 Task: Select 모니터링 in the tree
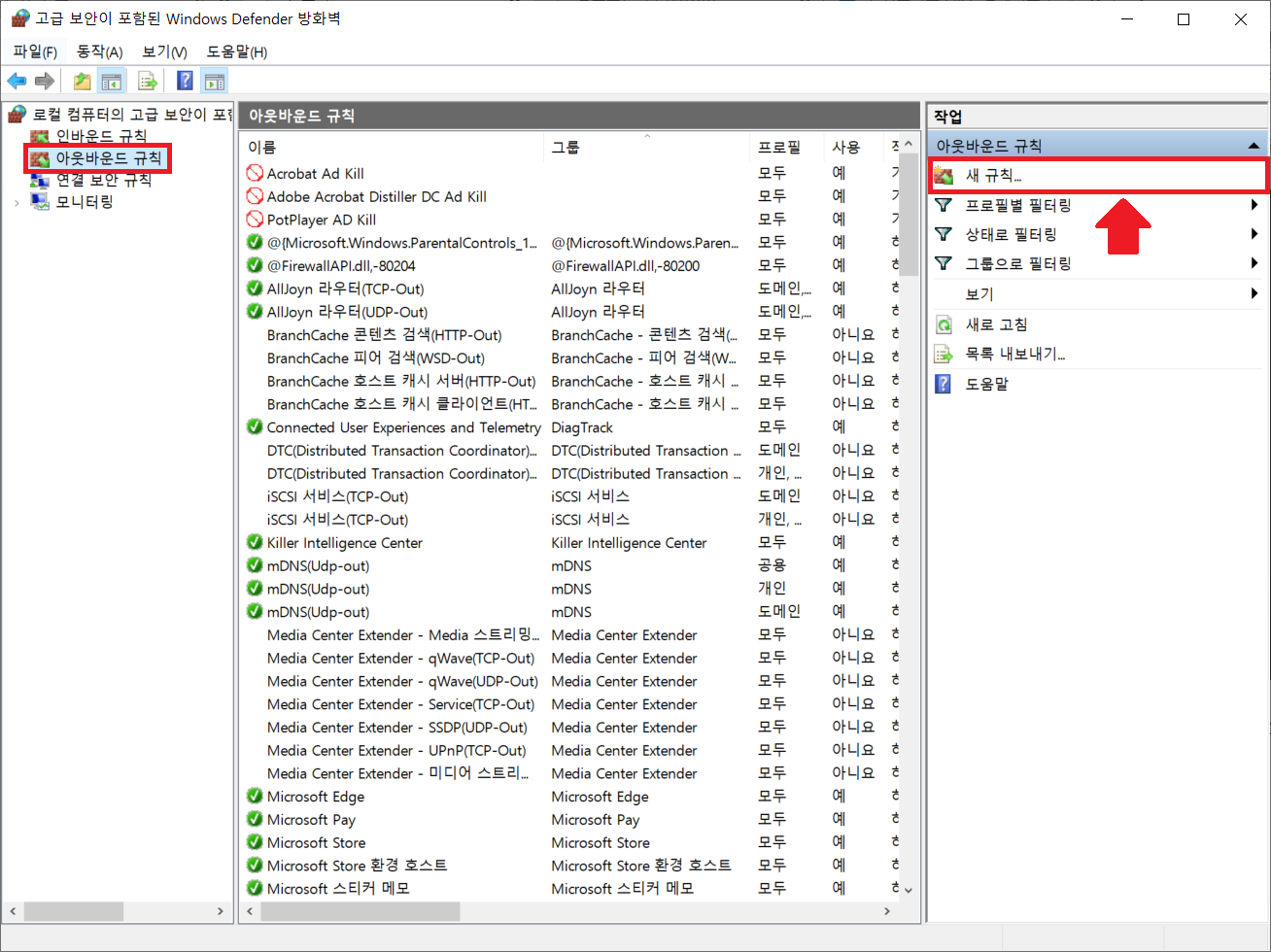click(85, 202)
